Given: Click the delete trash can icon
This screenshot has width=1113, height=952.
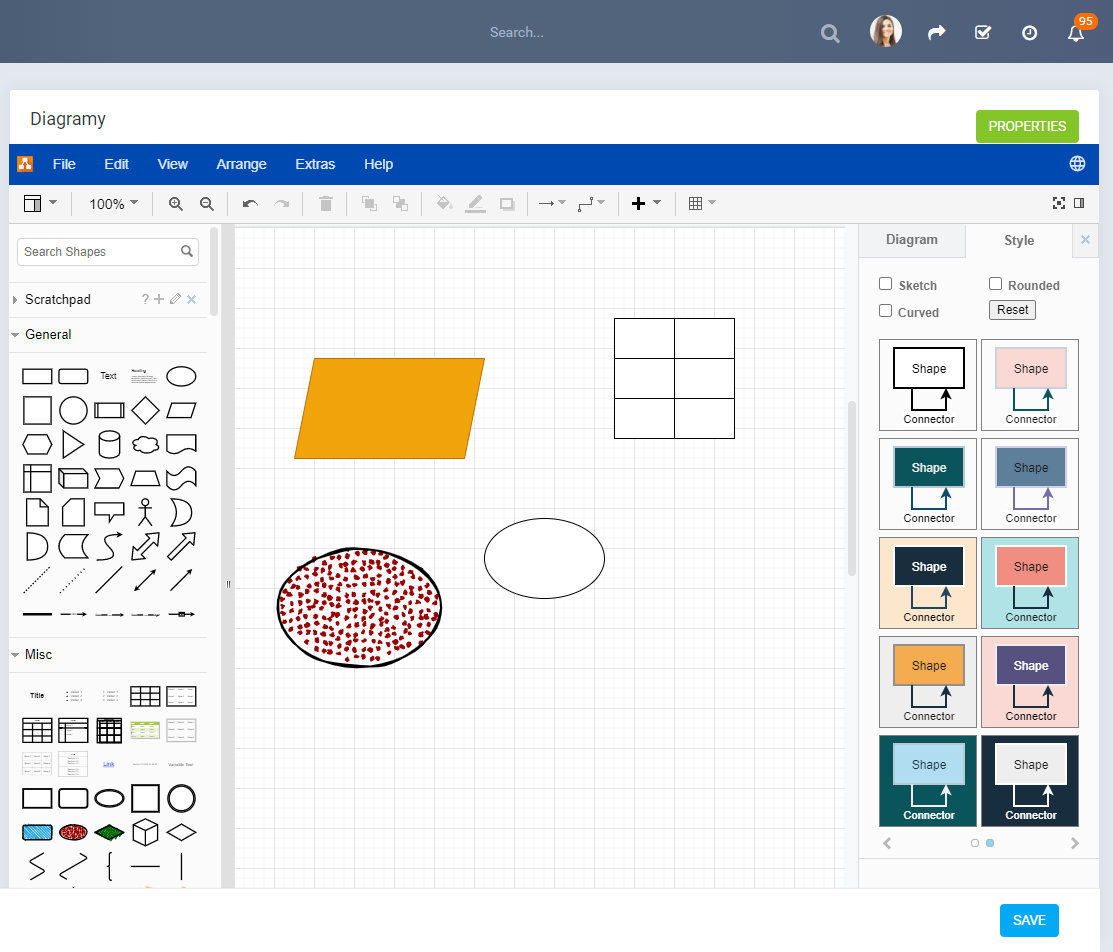Looking at the screenshot, I should [326, 204].
